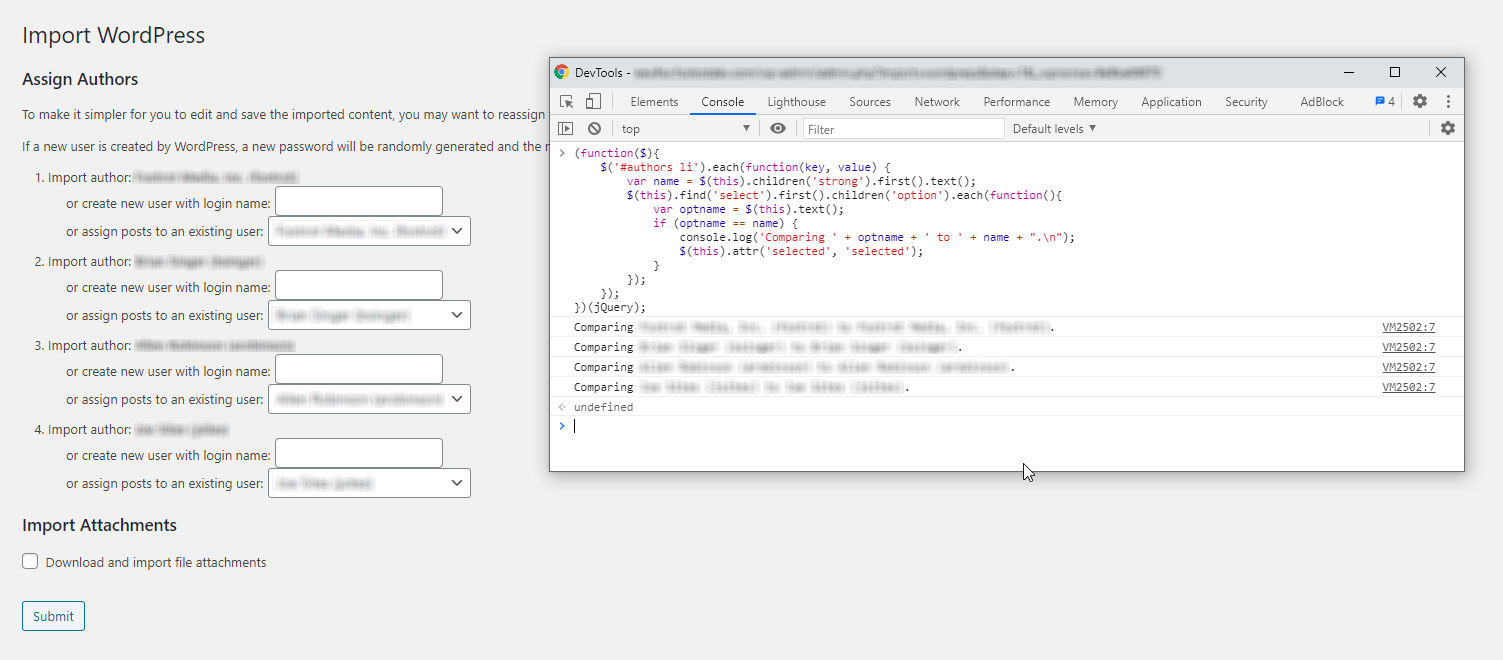Activate the inspect element picker icon
Screen dimensions: 1503x660
pos(567,101)
